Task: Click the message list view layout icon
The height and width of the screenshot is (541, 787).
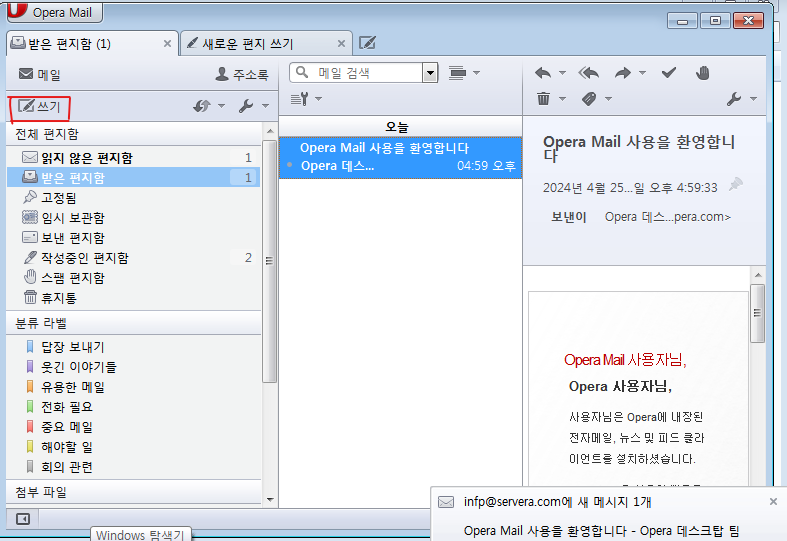Action: [457, 73]
